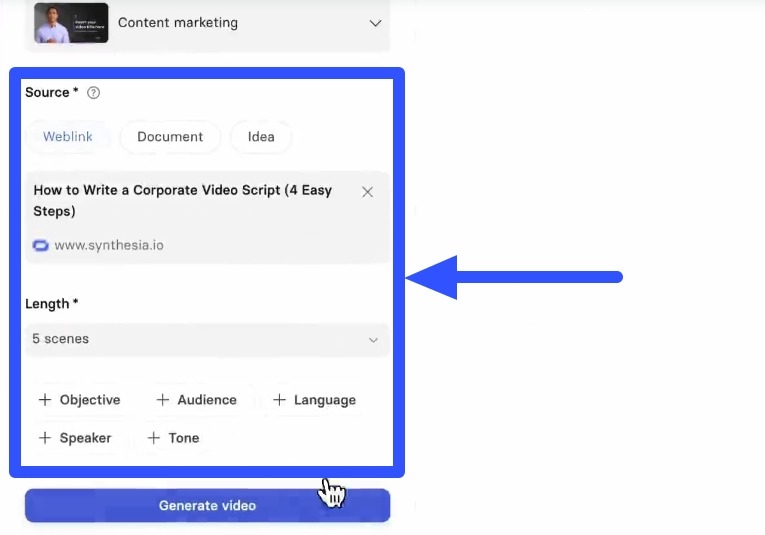Click the chevron in the 5 scenes field
Screen dimensions: 765x535
pyautogui.click(x=373, y=340)
